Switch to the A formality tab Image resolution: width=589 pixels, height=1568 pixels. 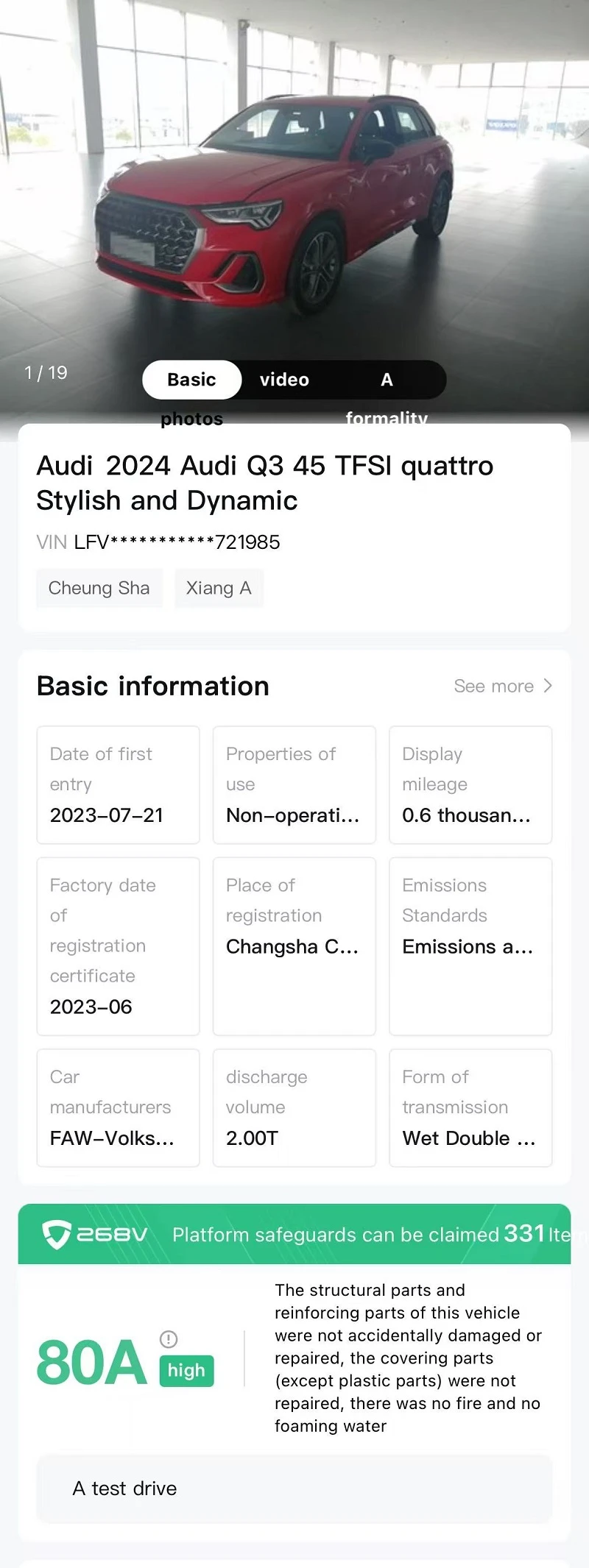tap(387, 380)
